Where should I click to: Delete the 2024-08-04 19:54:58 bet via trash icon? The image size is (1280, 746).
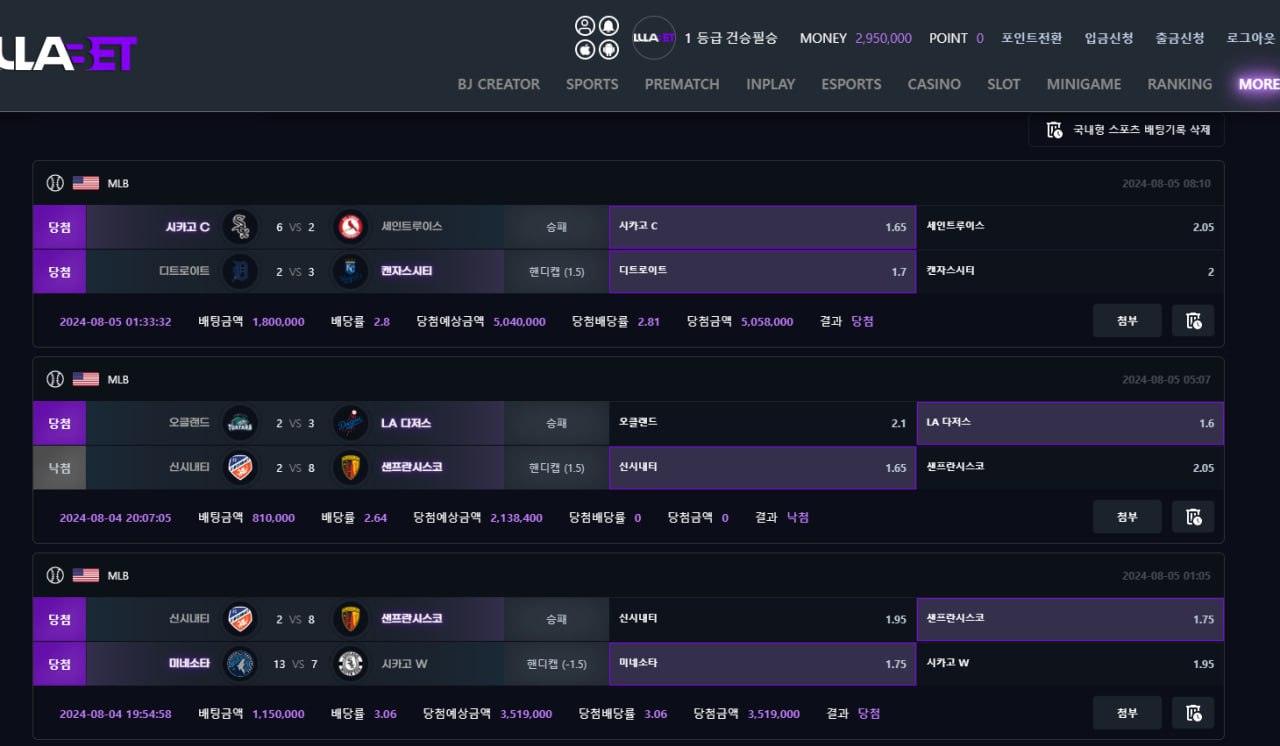[1193, 713]
